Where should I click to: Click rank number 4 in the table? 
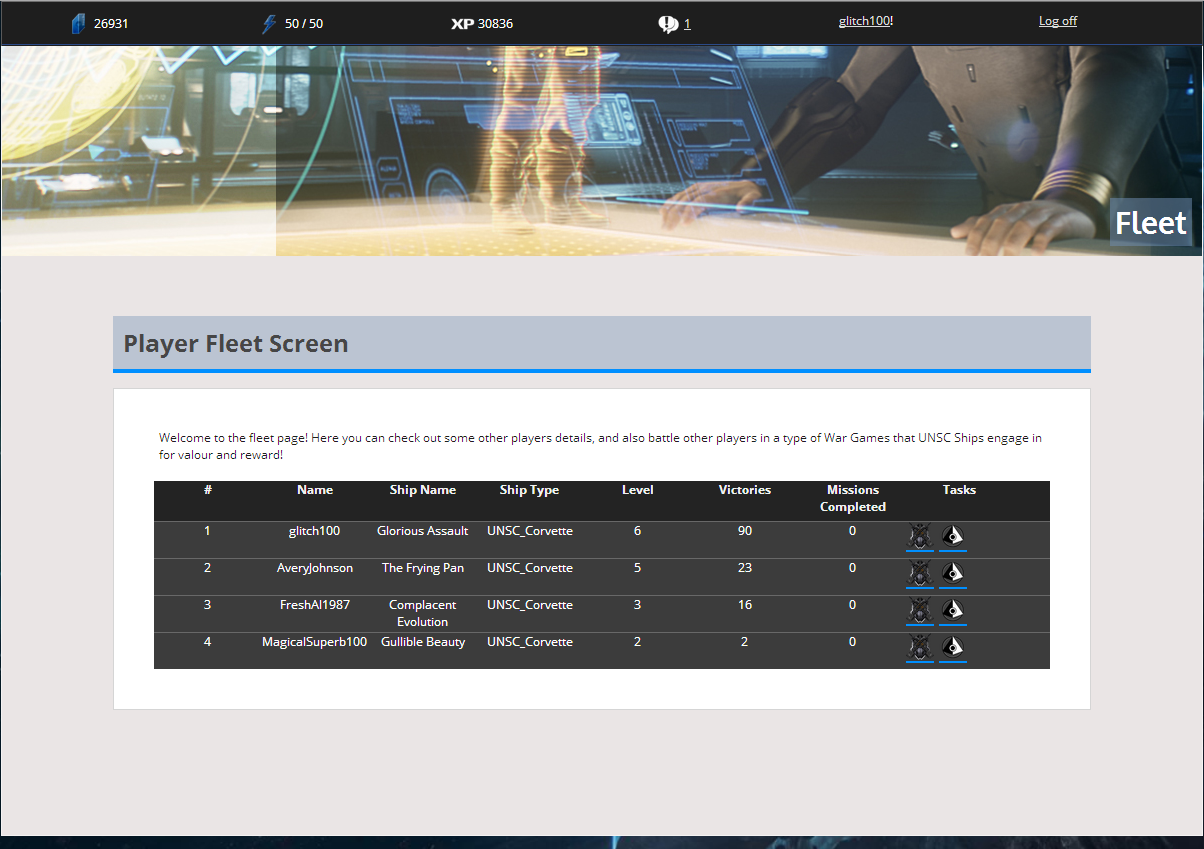pos(208,642)
